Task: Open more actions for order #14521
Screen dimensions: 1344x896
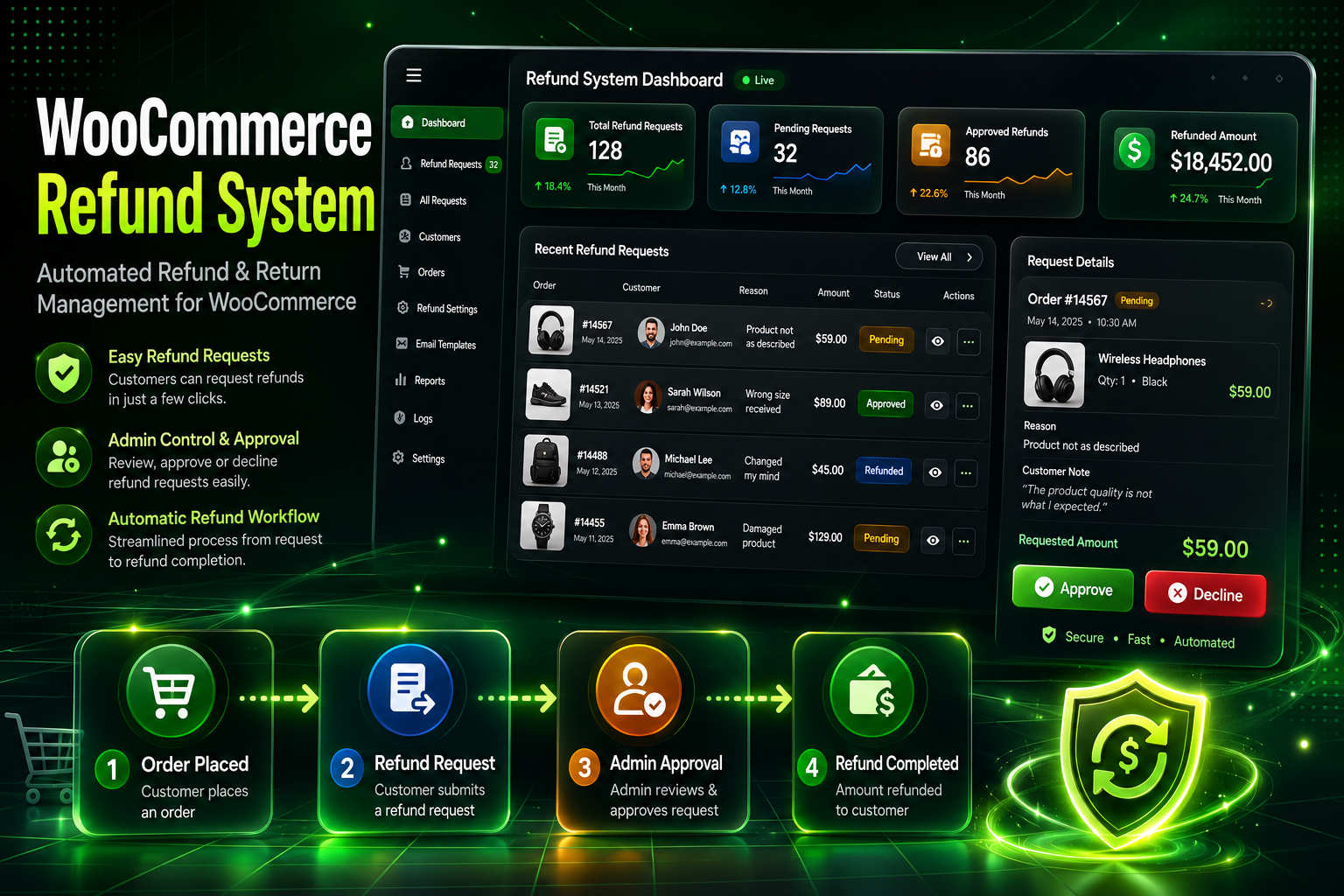Action: tap(967, 406)
